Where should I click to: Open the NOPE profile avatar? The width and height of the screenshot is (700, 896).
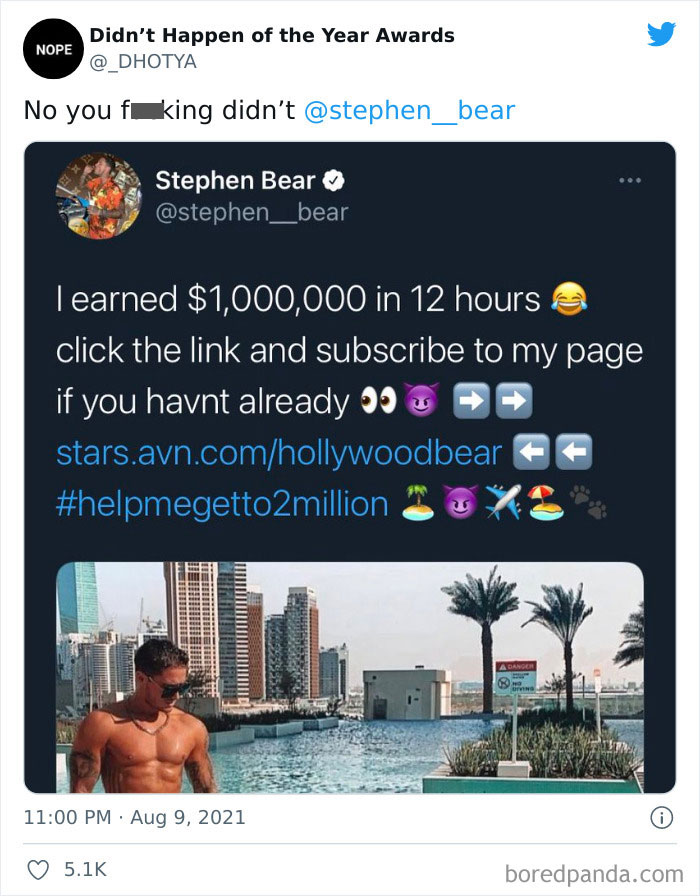click(52, 48)
